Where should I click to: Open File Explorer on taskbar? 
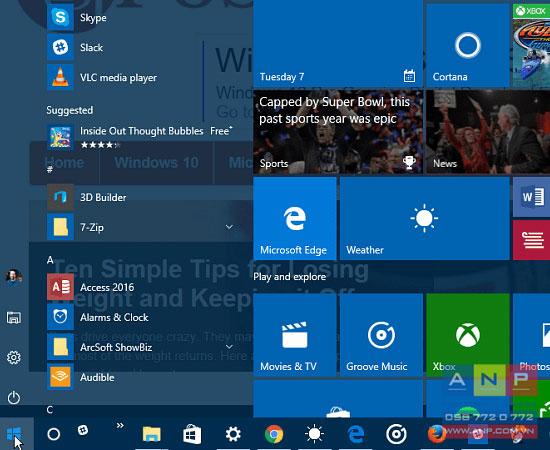[152, 434]
